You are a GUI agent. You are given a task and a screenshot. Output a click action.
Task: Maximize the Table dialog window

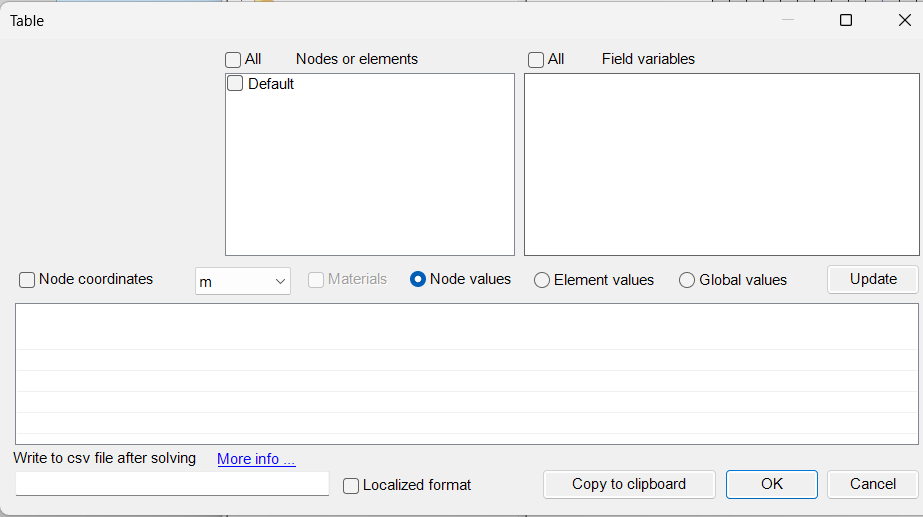click(846, 20)
